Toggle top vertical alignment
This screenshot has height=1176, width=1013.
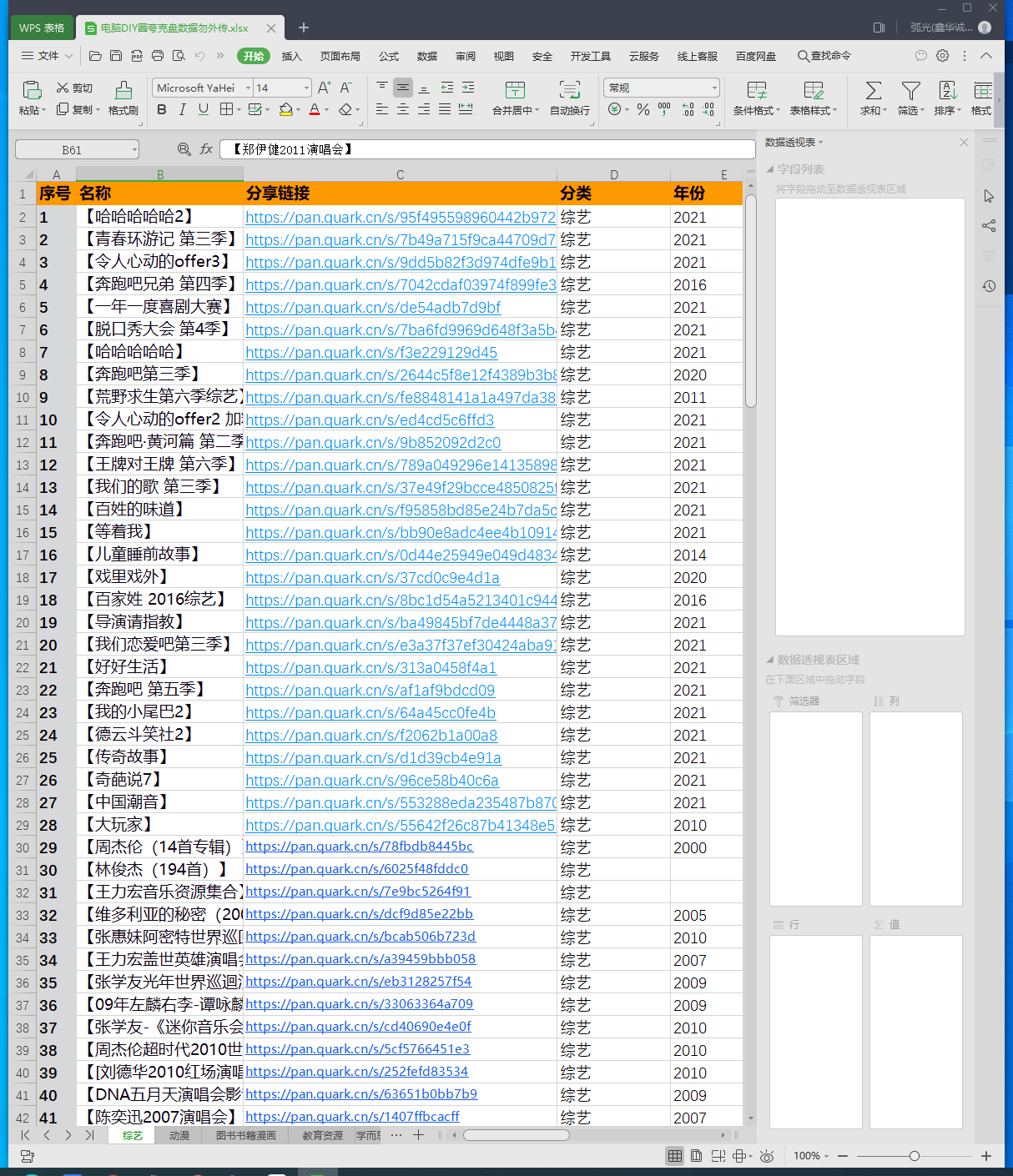click(381, 87)
